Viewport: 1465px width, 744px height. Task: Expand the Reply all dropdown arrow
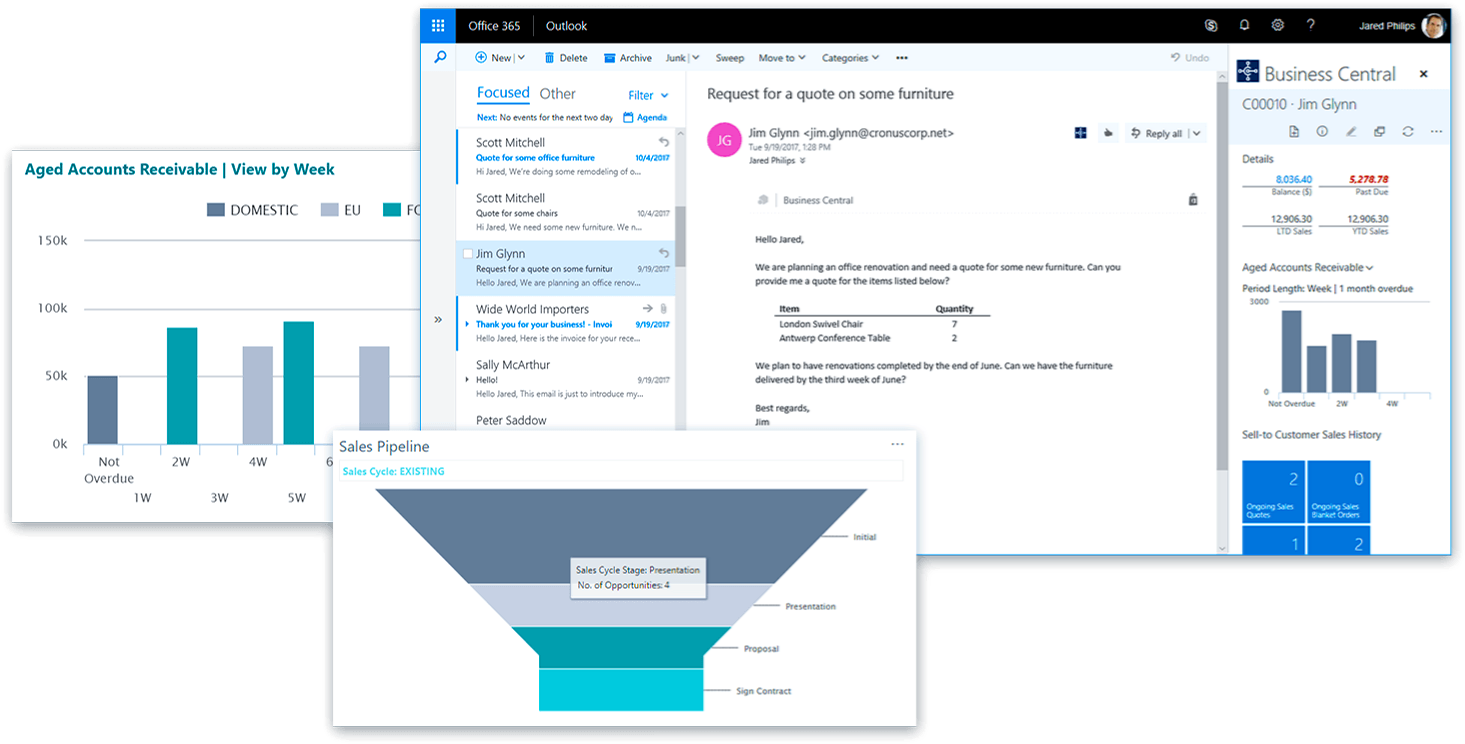(x=1197, y=133)
